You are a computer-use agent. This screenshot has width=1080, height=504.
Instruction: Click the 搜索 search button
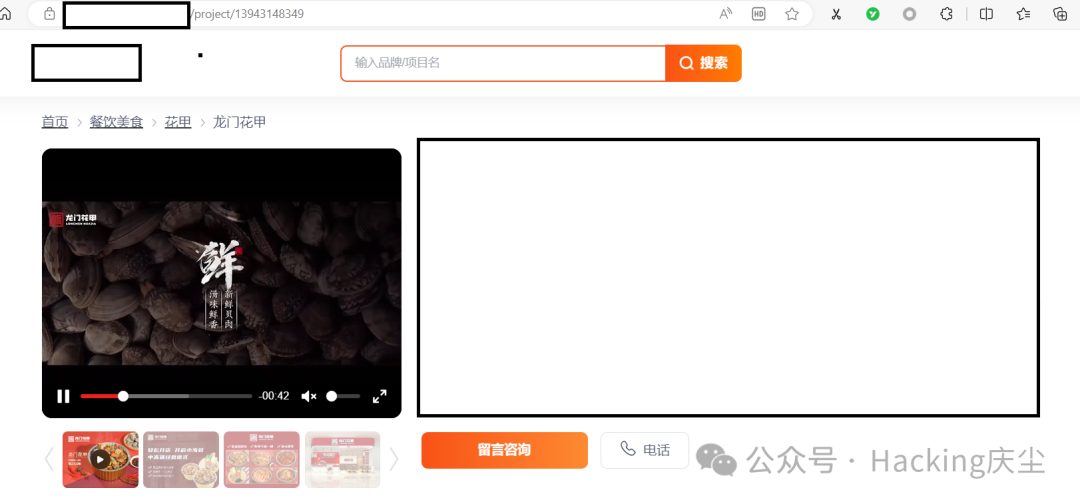click(703, 63)
